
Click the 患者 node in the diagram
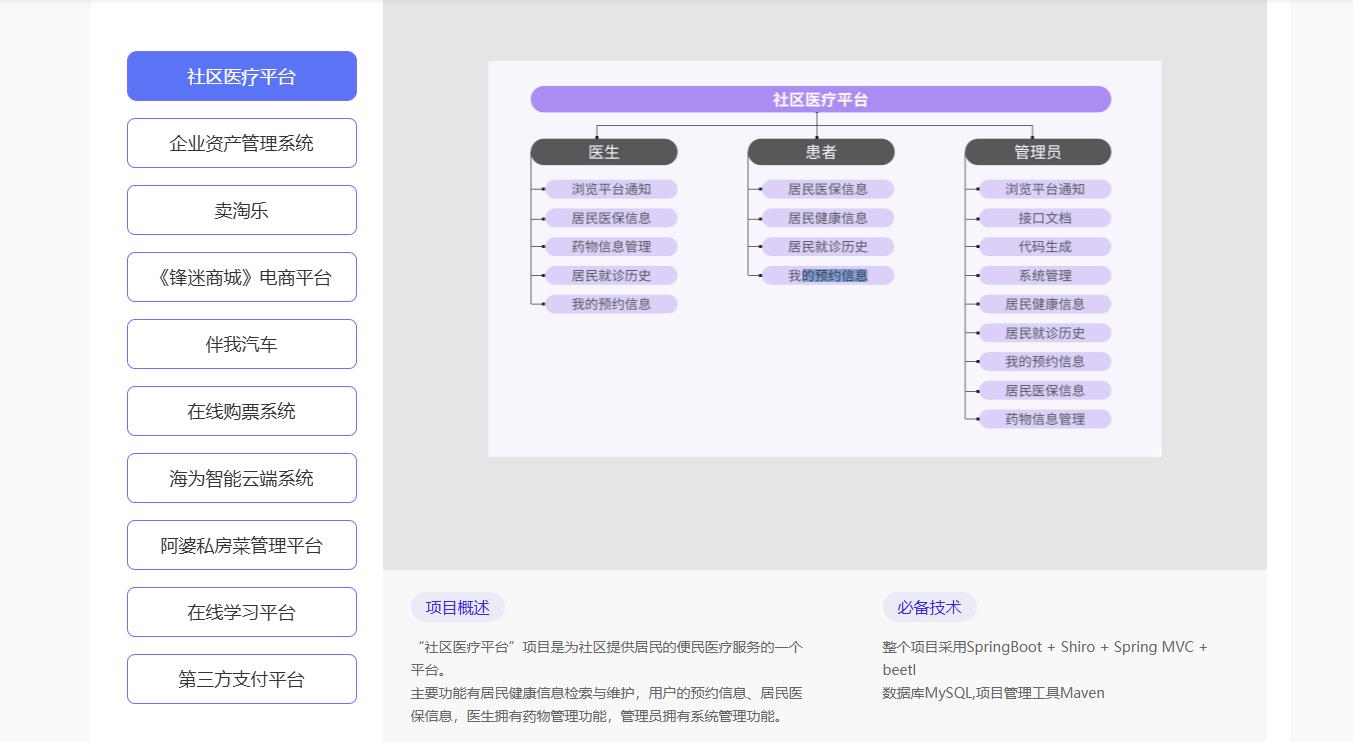pos(821,152)
